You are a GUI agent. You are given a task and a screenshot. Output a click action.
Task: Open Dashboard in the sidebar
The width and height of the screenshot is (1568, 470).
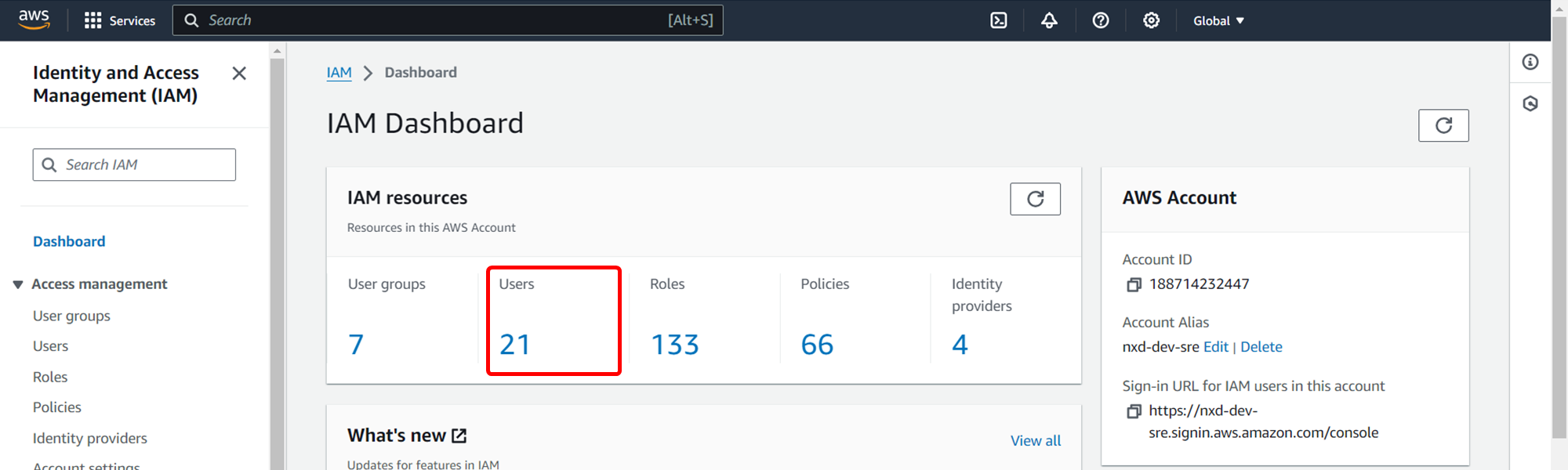coord(69,241)
